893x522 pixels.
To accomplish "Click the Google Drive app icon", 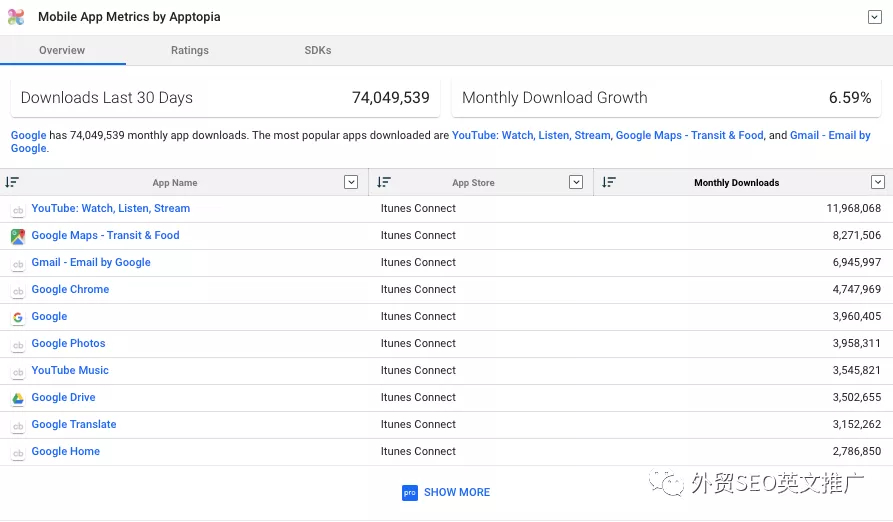I will tap(18, 398).
